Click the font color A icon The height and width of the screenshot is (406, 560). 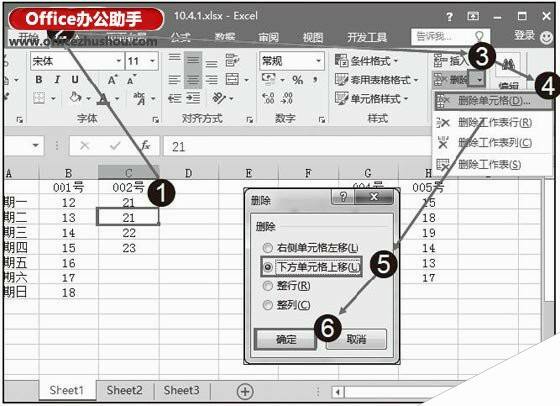(x=104, y=99)
